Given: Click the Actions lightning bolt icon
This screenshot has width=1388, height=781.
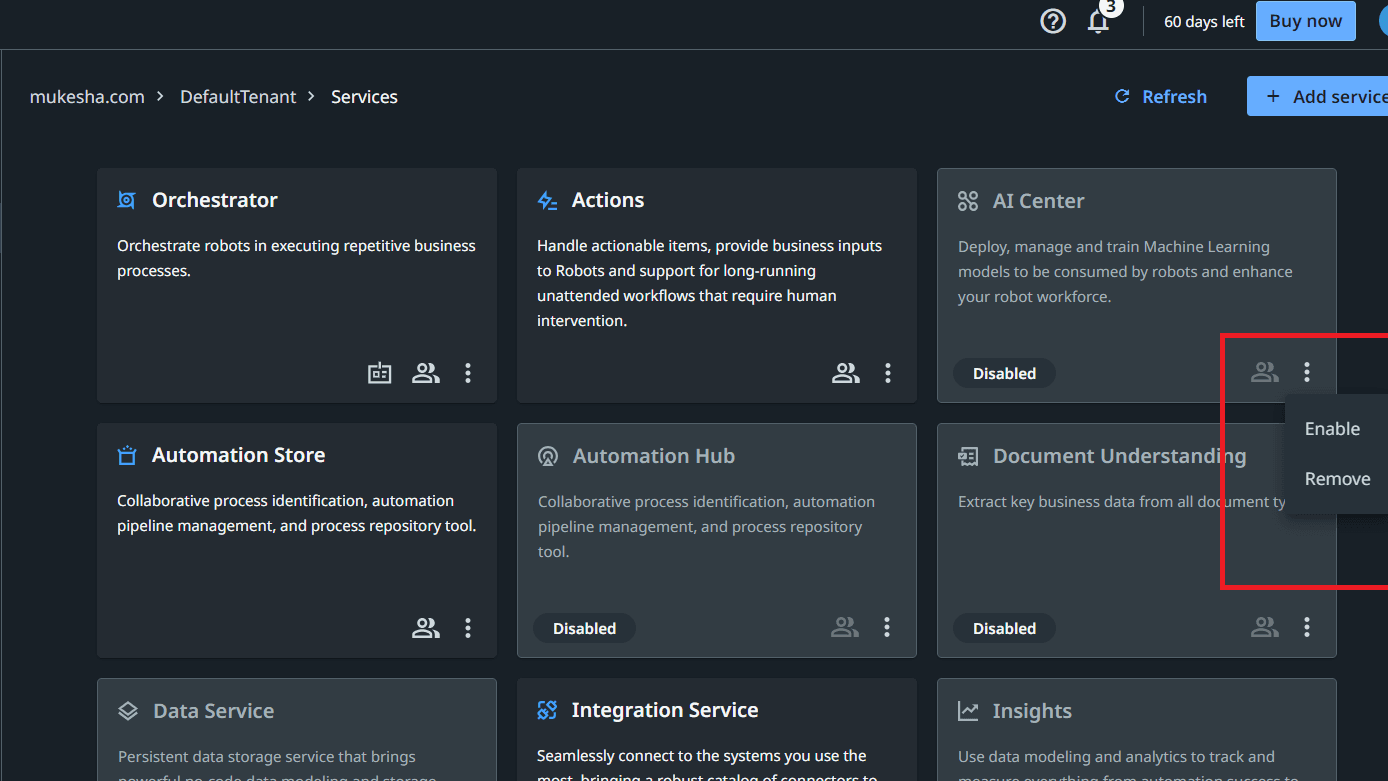Looking at the screenshot, I should pyautogui.click(x=546, y=199).
